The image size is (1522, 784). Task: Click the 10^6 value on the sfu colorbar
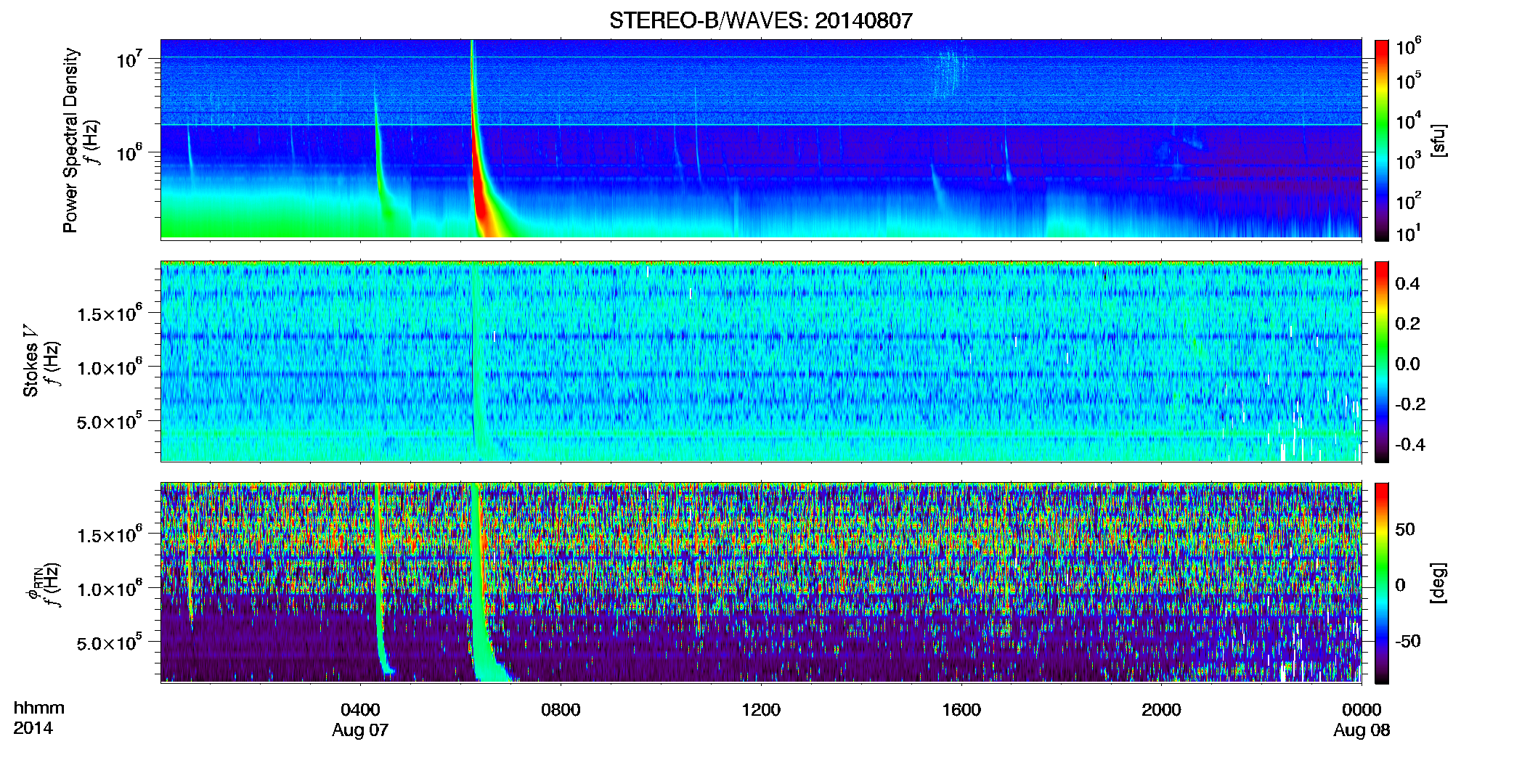[1408, 46]
